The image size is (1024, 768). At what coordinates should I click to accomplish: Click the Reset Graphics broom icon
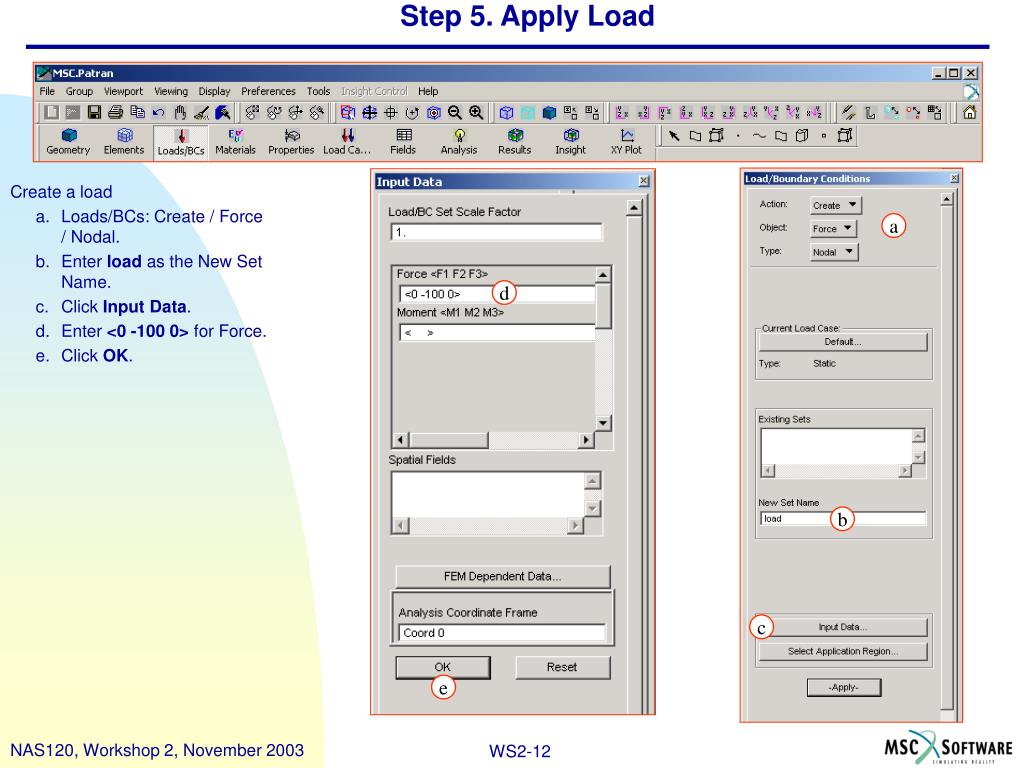click(x=201, y=112)
